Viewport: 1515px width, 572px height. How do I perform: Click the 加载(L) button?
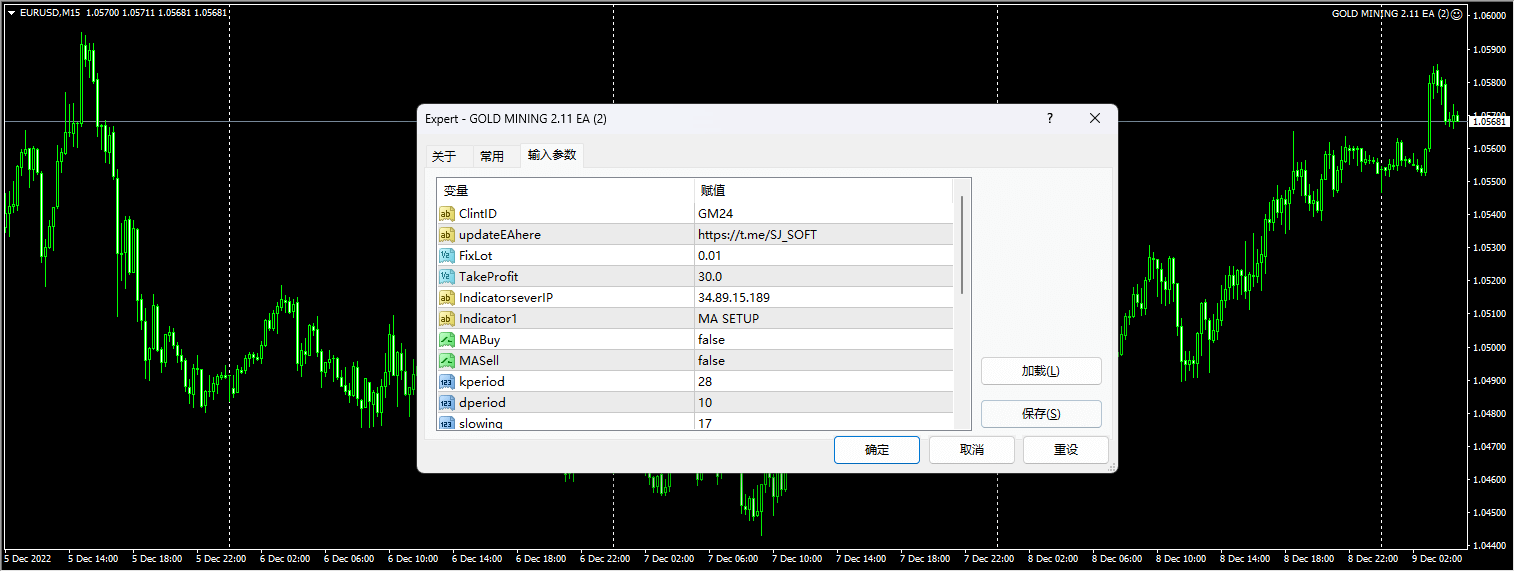(1040, 371)
